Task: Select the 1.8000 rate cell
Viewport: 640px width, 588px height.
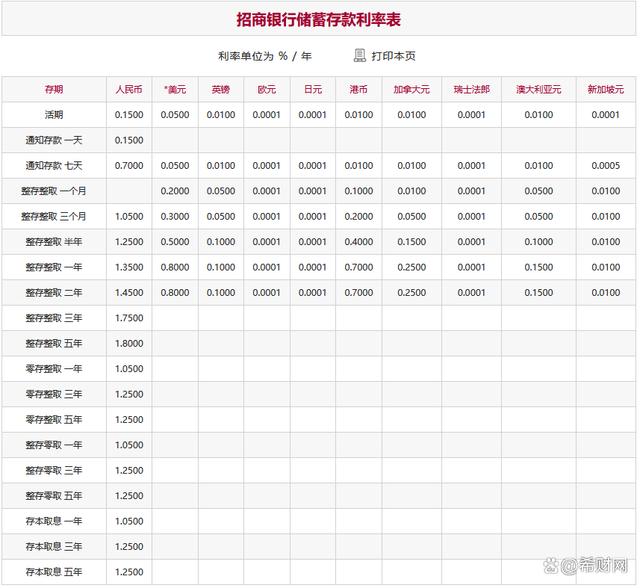Action: coord(129,343)
